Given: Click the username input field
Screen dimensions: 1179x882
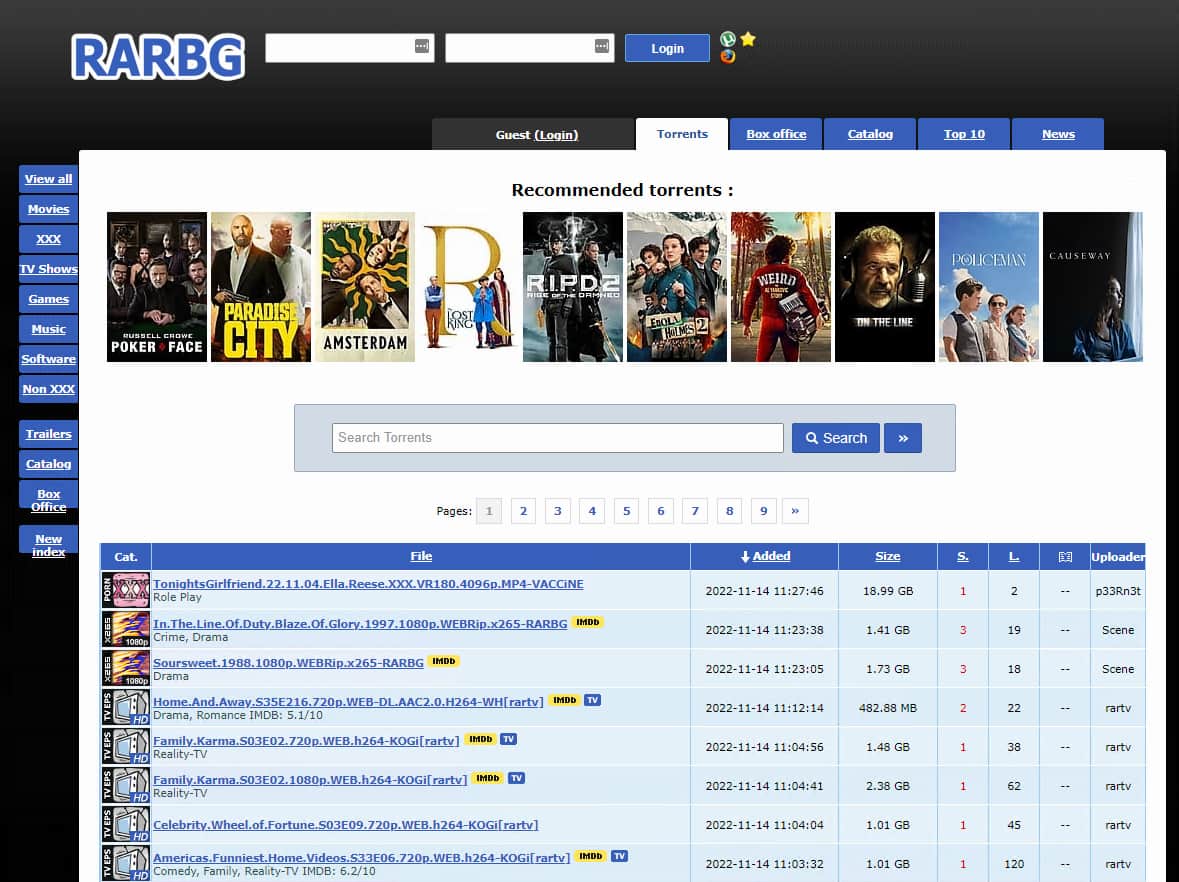Looking at the screenshot, I should tap(350, 48).
